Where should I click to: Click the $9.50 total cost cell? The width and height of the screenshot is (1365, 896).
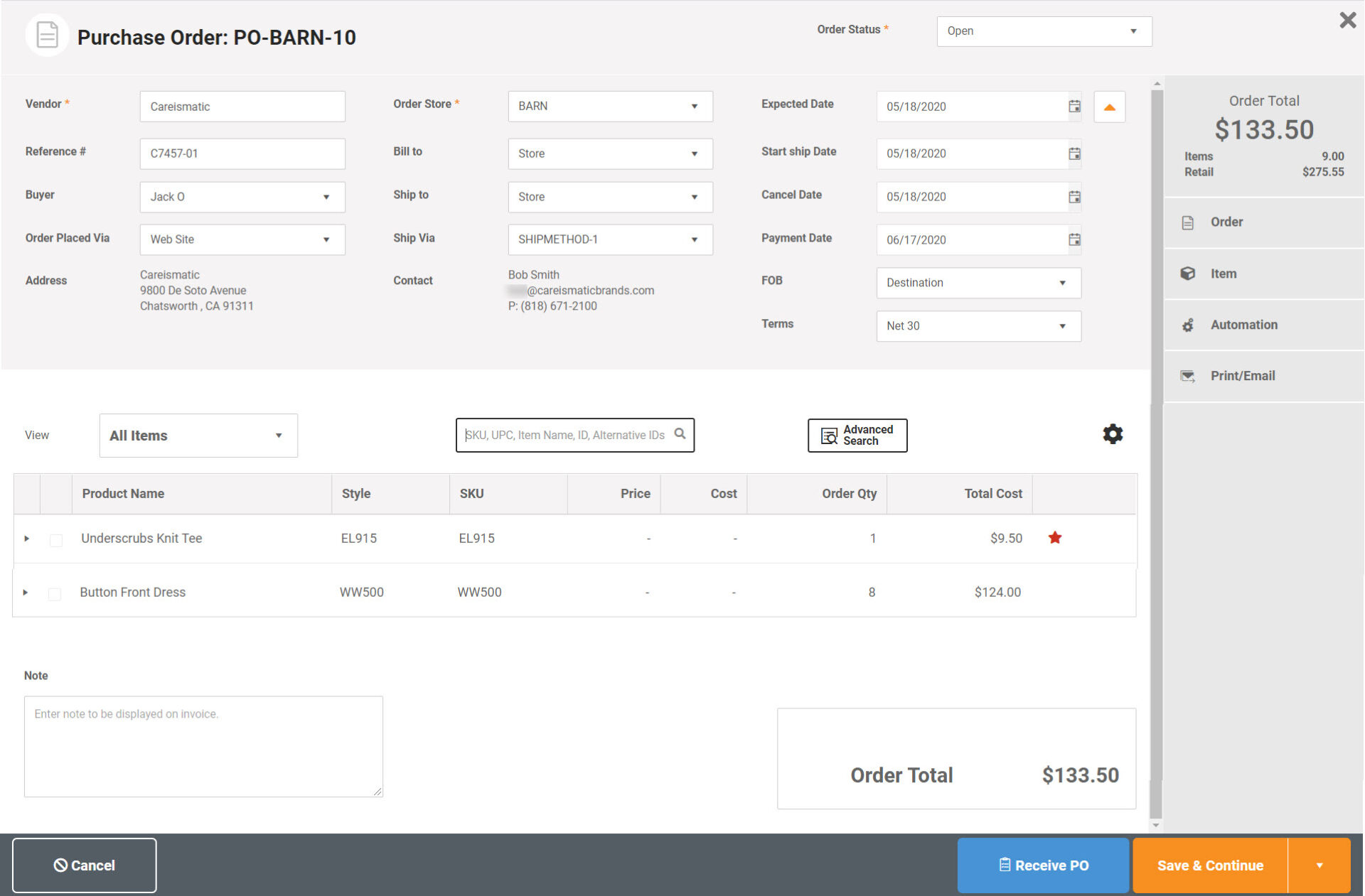(1006, 538)
